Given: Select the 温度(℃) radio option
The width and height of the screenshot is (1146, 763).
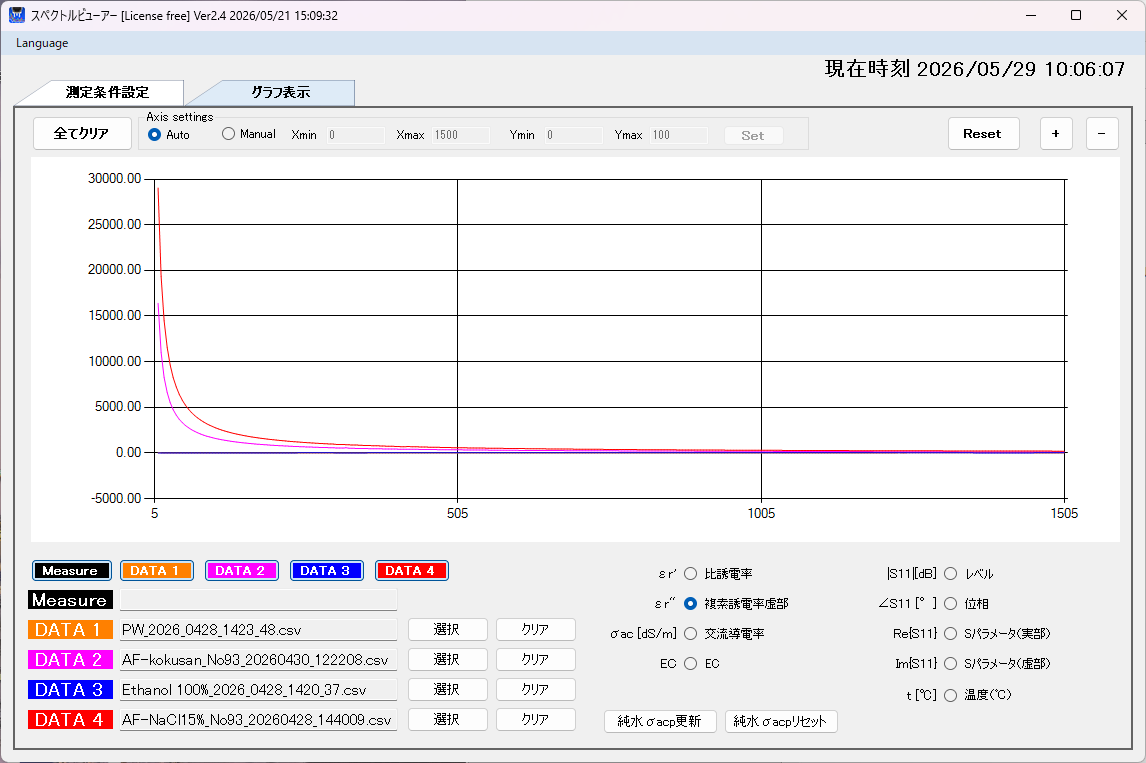Looking at the screenshot, I should 950,695.
